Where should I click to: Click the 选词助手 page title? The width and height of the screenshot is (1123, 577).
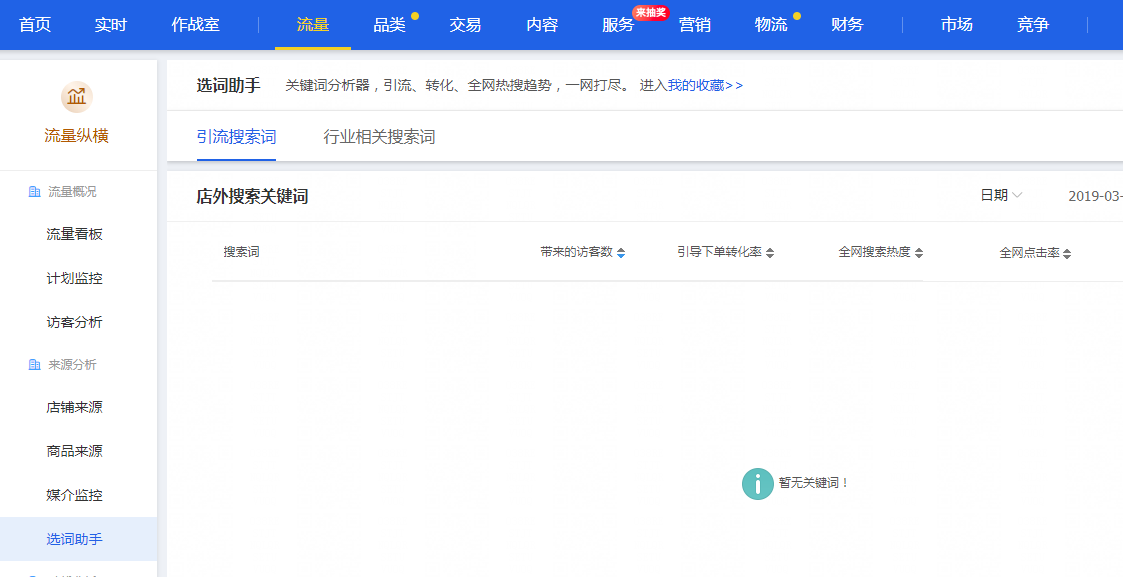[228, 86]
